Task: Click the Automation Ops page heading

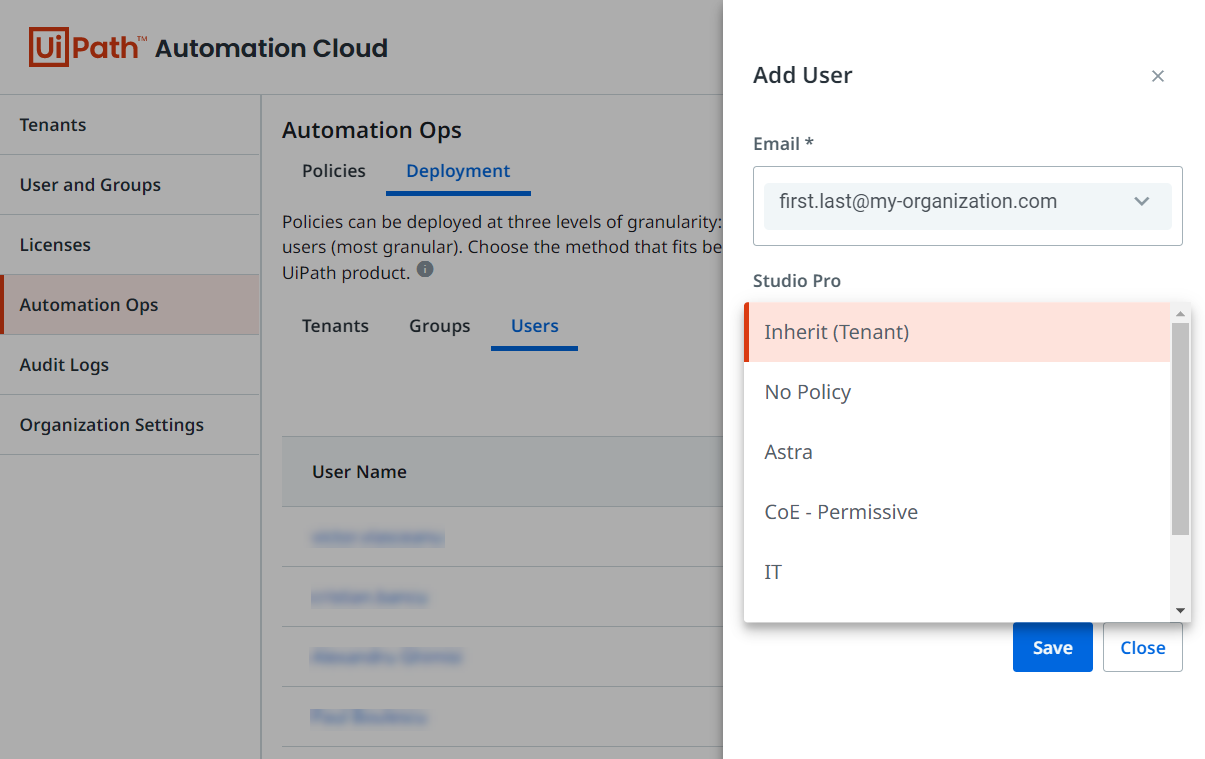Action: [x=372, y=131]
